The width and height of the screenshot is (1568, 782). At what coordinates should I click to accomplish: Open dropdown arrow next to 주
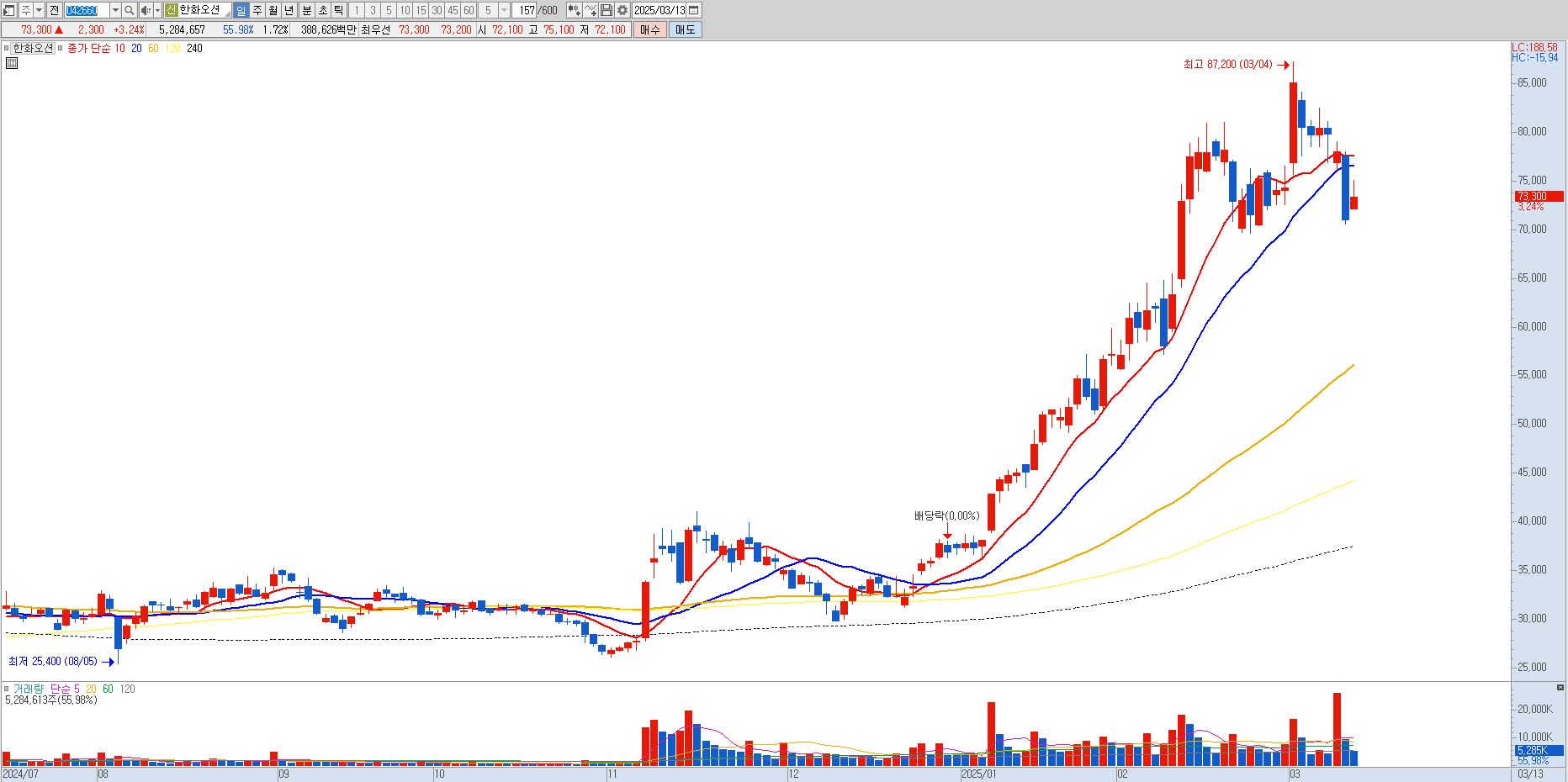39,10
